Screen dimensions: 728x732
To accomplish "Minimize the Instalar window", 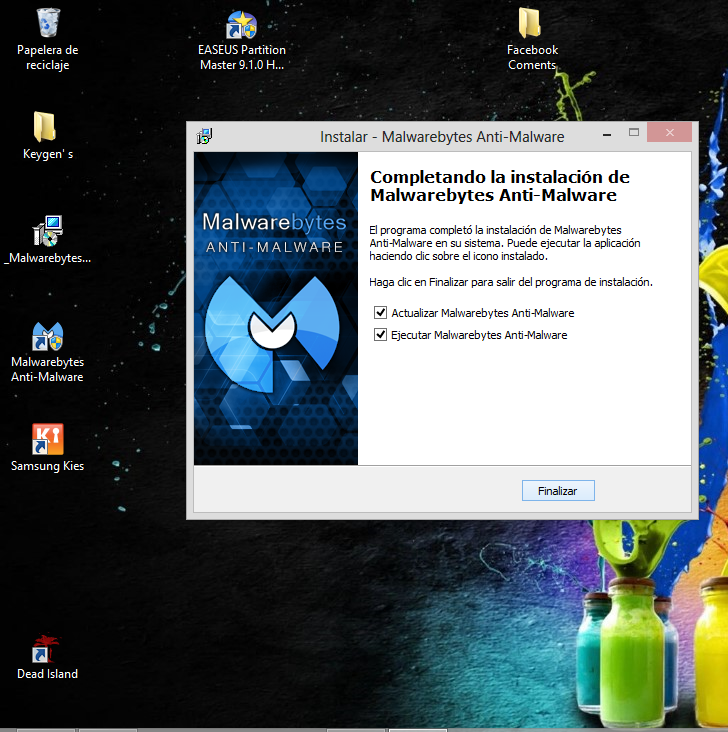I will click(607, 134).
